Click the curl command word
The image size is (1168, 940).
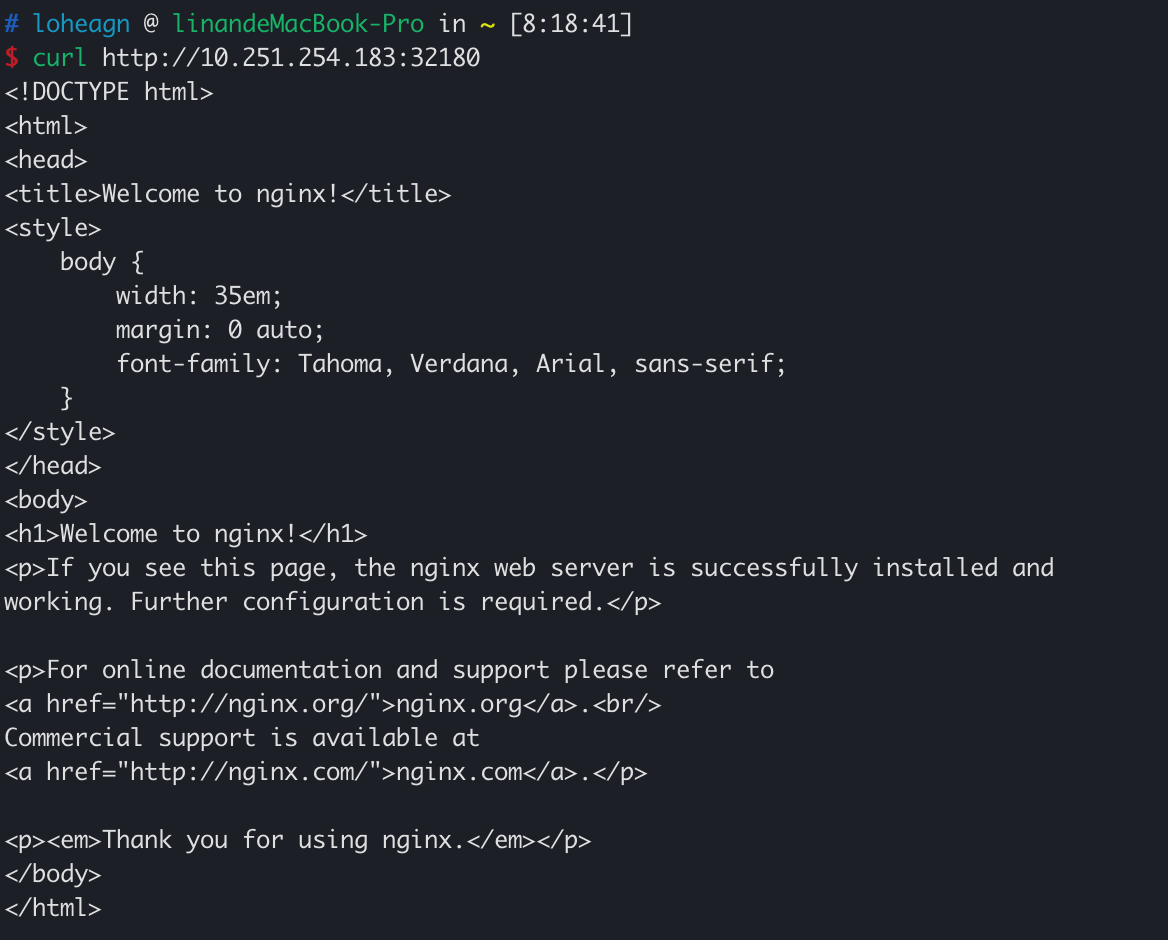point(60,58)
